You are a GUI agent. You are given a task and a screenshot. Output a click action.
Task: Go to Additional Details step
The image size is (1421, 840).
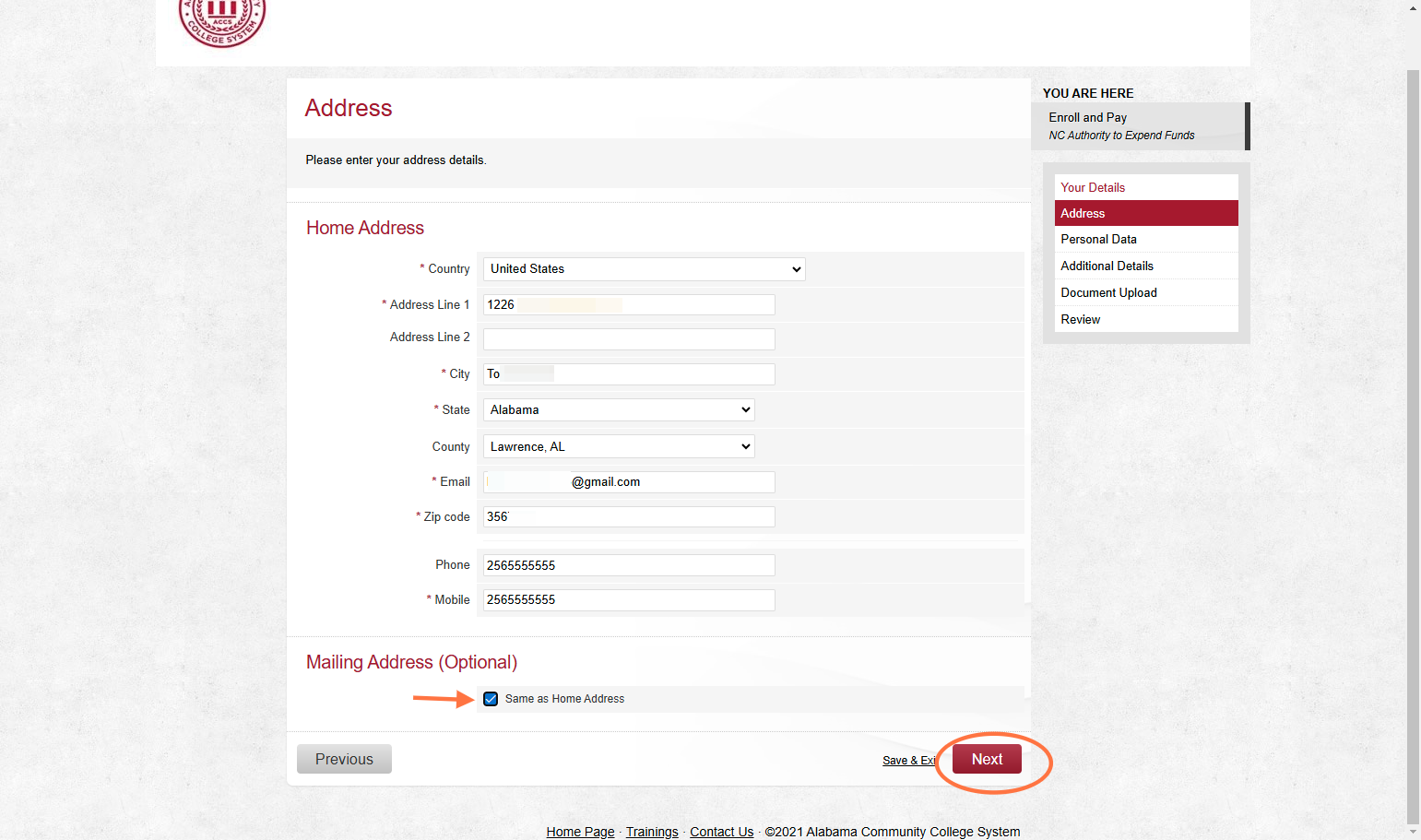(x=1146, y=266)
